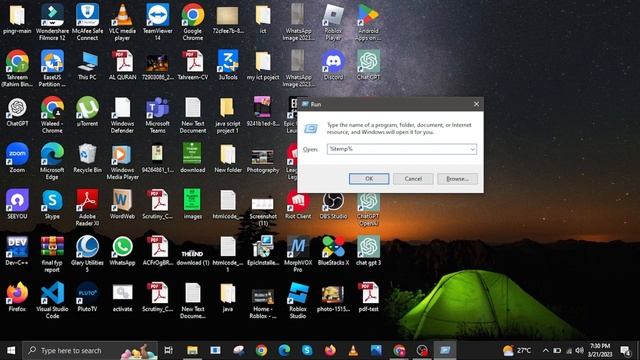Close the Run dialog window

click(x=476, y=104)
